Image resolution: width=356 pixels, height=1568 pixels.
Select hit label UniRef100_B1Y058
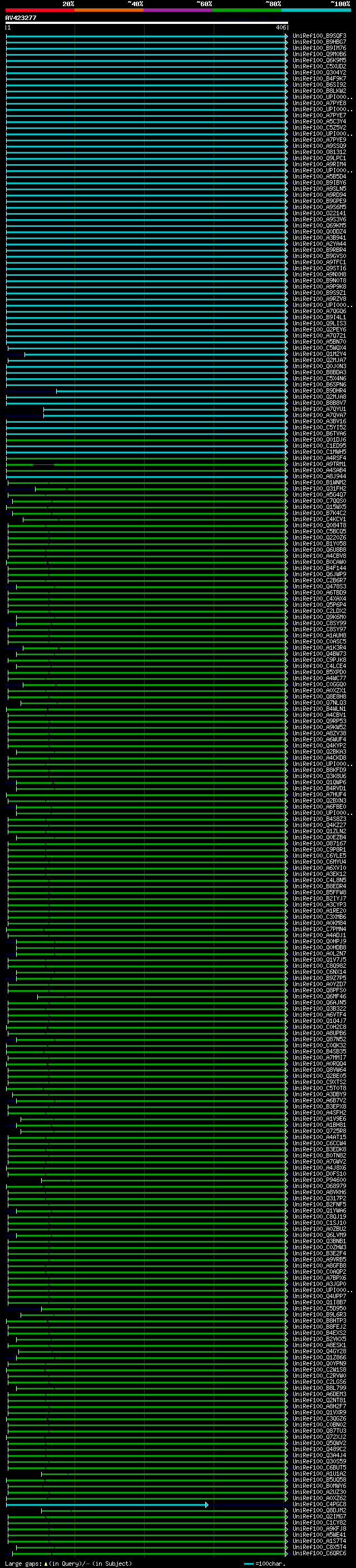point(319,543)
